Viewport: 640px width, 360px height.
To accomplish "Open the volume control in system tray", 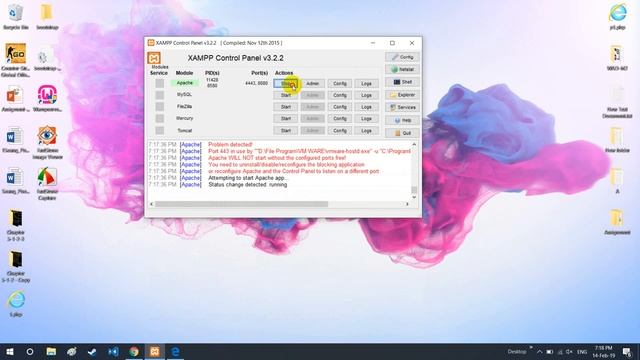I will (569, 352).
